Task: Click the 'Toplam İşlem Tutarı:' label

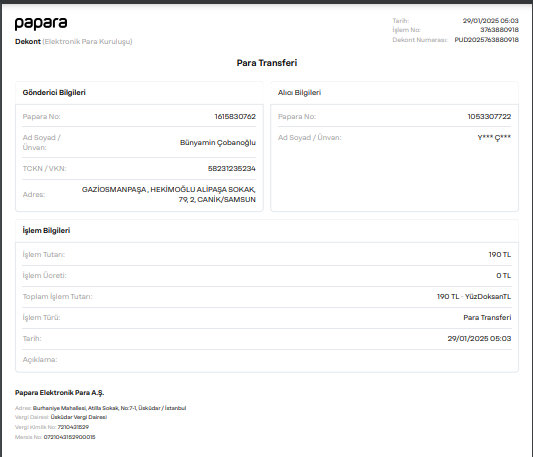Action: [57, 297]
